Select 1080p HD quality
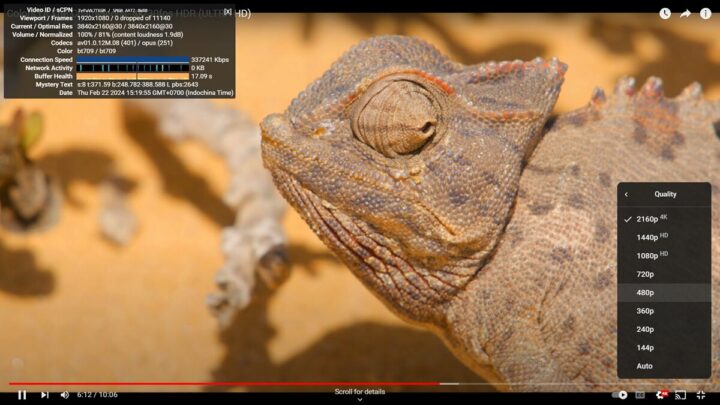Image resolution: width=720 pixels, height=405 pixels. 664,256
